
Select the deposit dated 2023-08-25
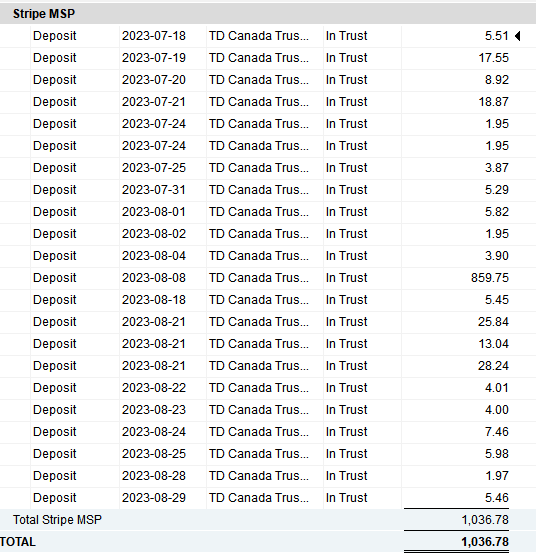pos(268,454)
